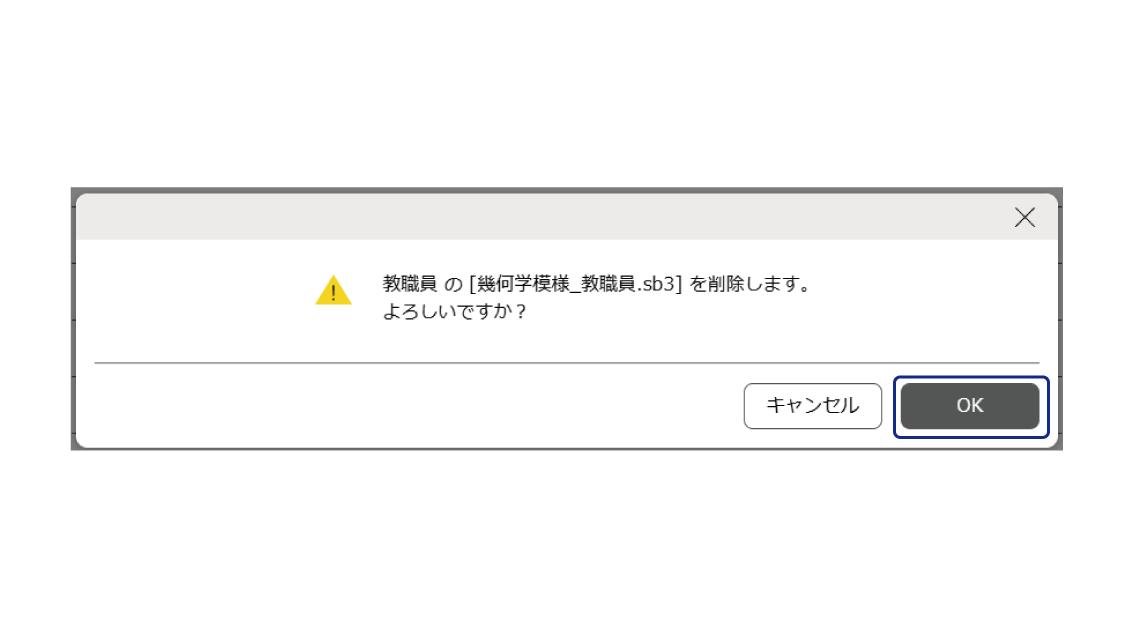Image resolution: width=1134 pixels, height=638 pixels.
Task: Click the empty title bar area left of X
Action: [x=542, y=216]
